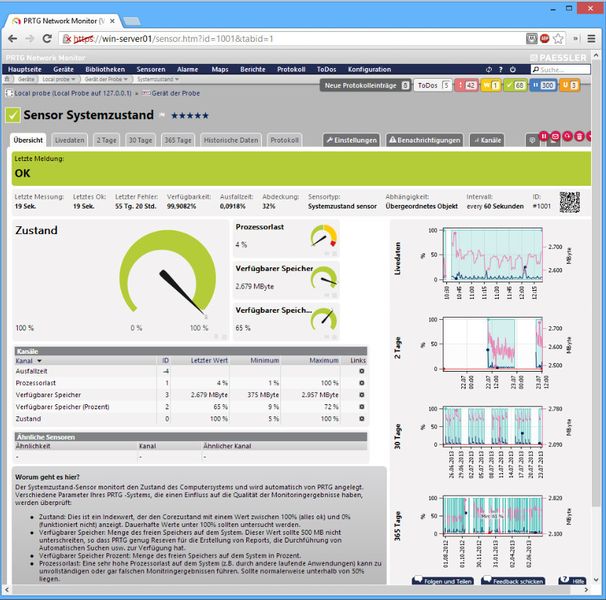Click the red trash delete icon

tap(579, 136)
